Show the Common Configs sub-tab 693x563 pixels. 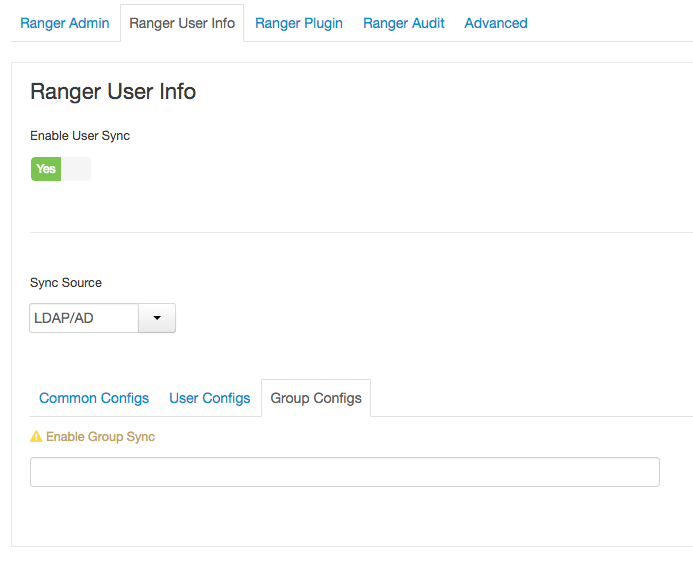[x=94, y=398]
